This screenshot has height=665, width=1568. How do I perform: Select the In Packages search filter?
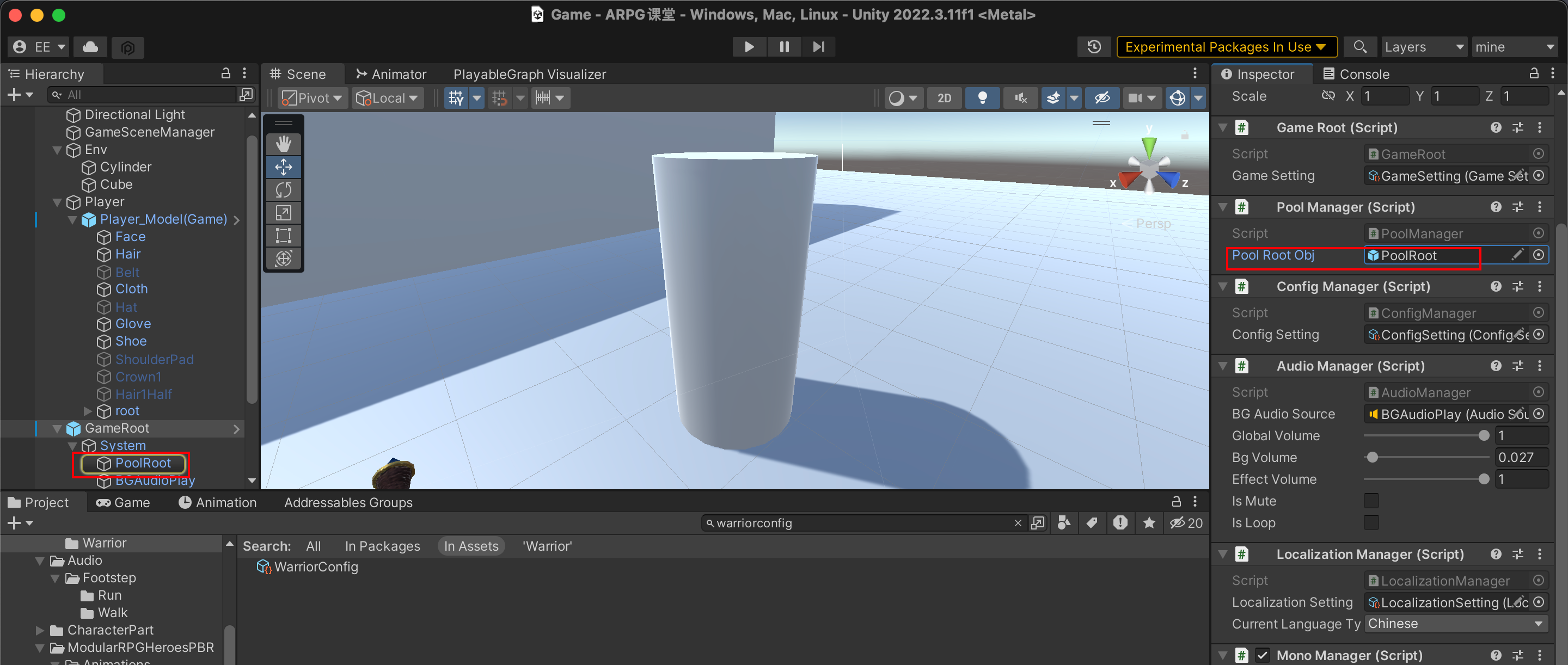tap(382, 546)
